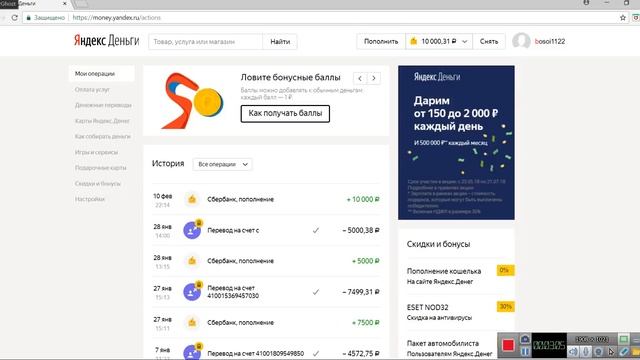Image resolution: width=640 pixels, height=360 pixels.
Task: Open Карты Яндекс.Денег in the sidebar
Action: 102,121
